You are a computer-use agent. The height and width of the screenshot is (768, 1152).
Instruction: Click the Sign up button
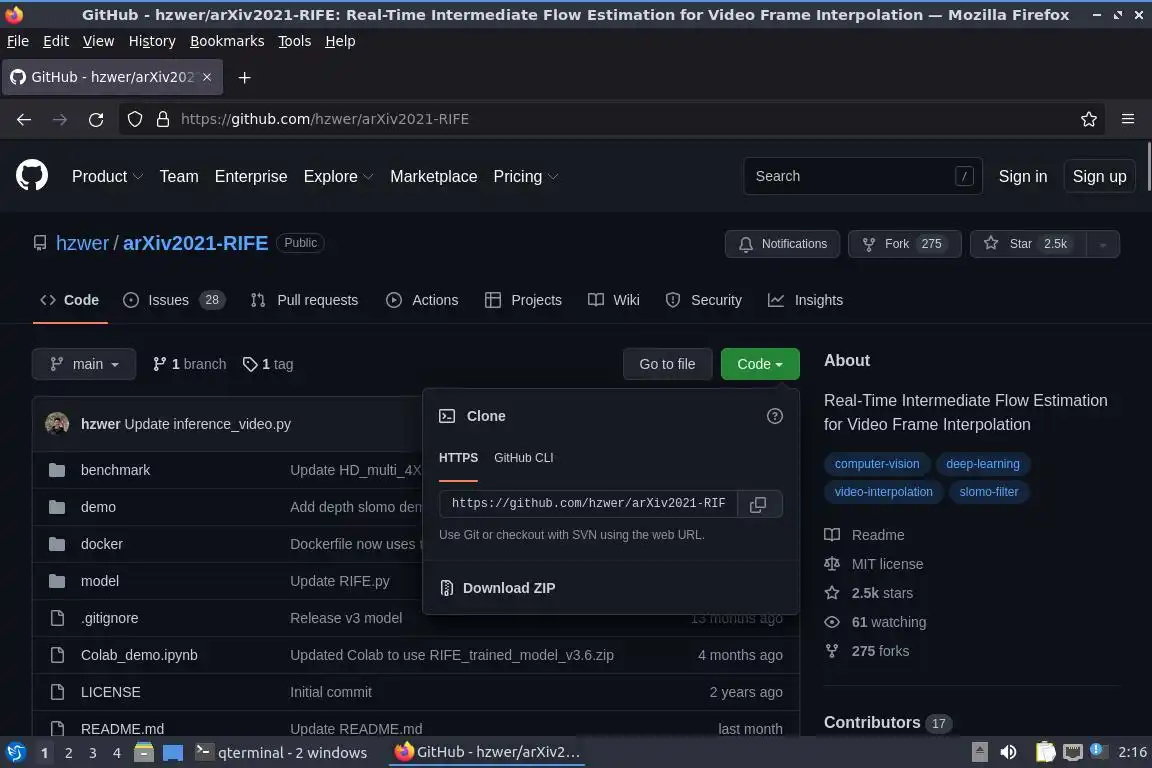(1099, 176)
